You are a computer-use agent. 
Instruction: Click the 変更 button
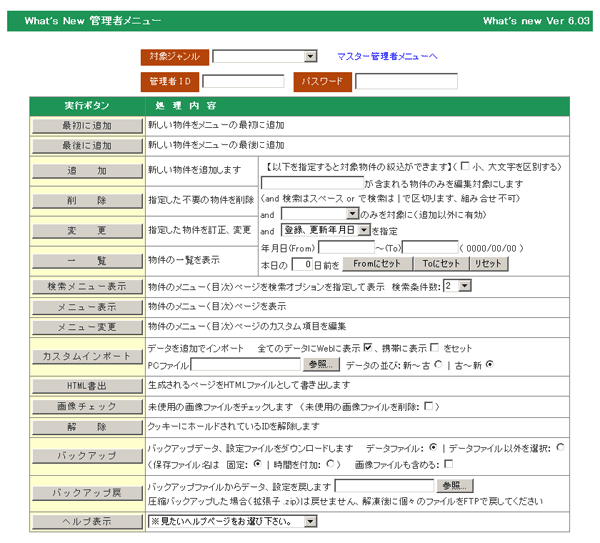[x=87, y=231]
